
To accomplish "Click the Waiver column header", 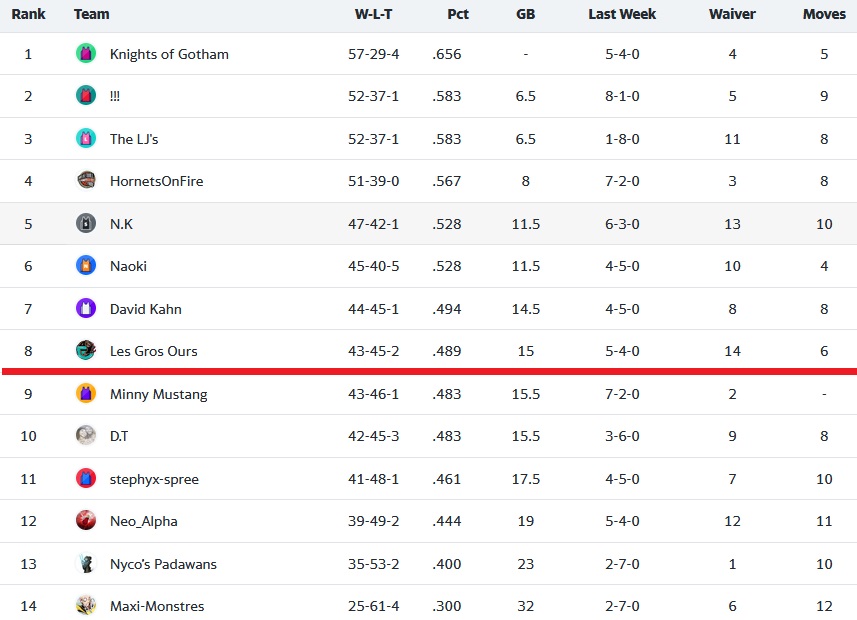I will (732, 14).
